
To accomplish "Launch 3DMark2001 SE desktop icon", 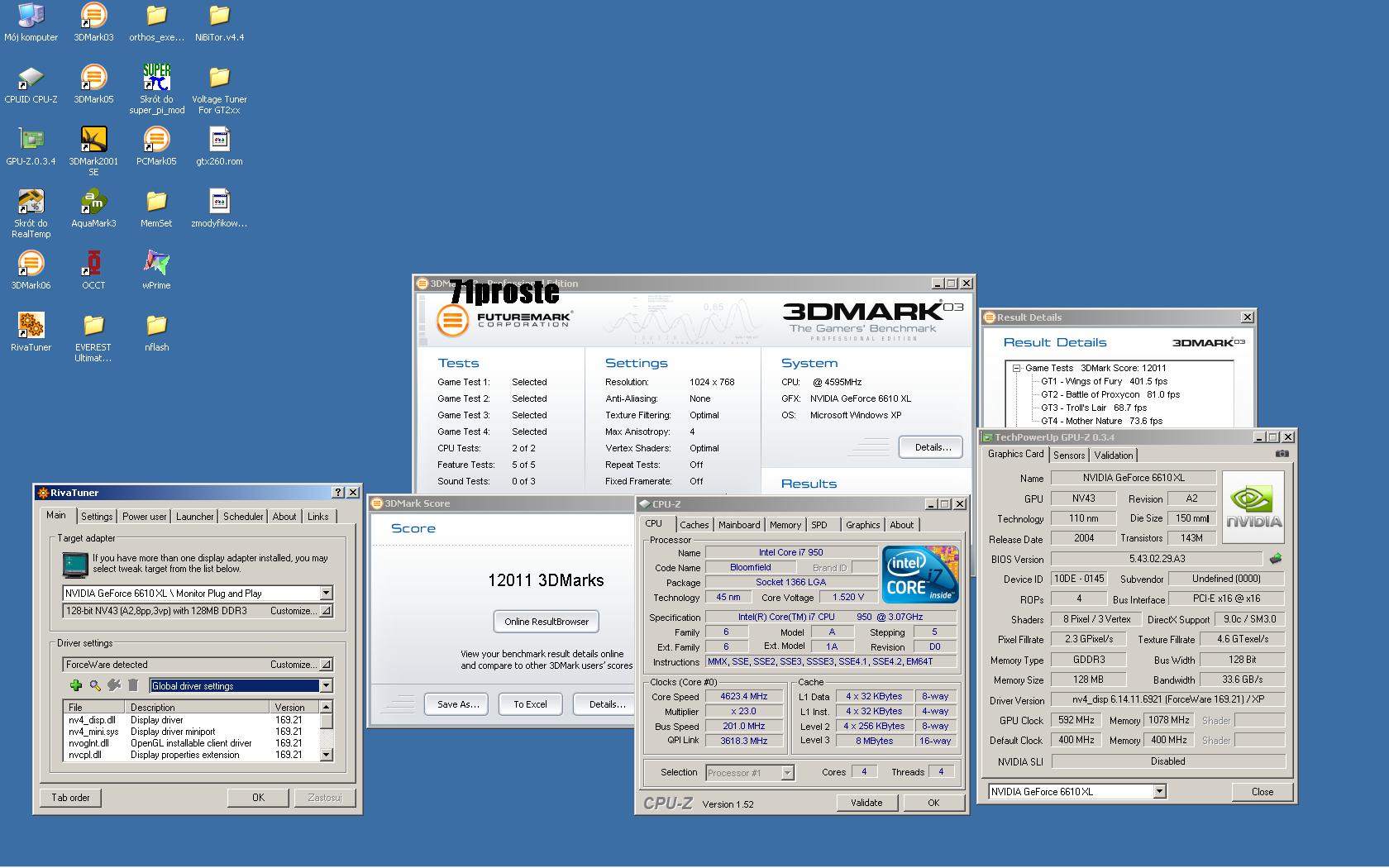I will [x=93, y=151].
